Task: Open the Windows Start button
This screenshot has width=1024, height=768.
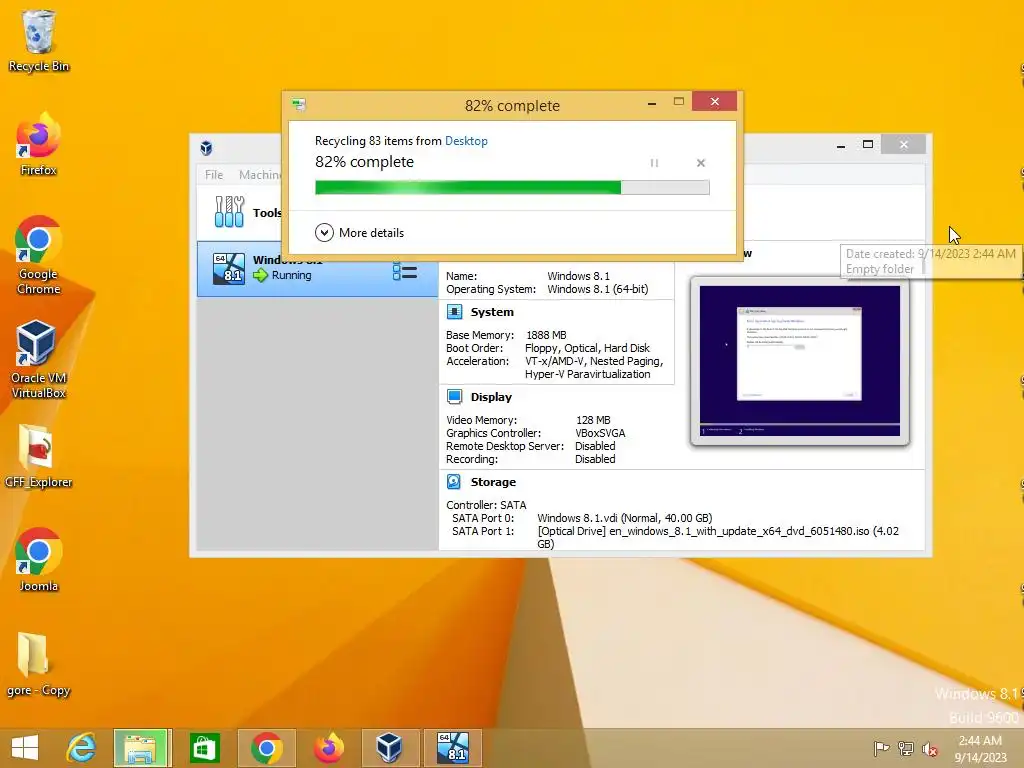Action: (x=25, y=748)
